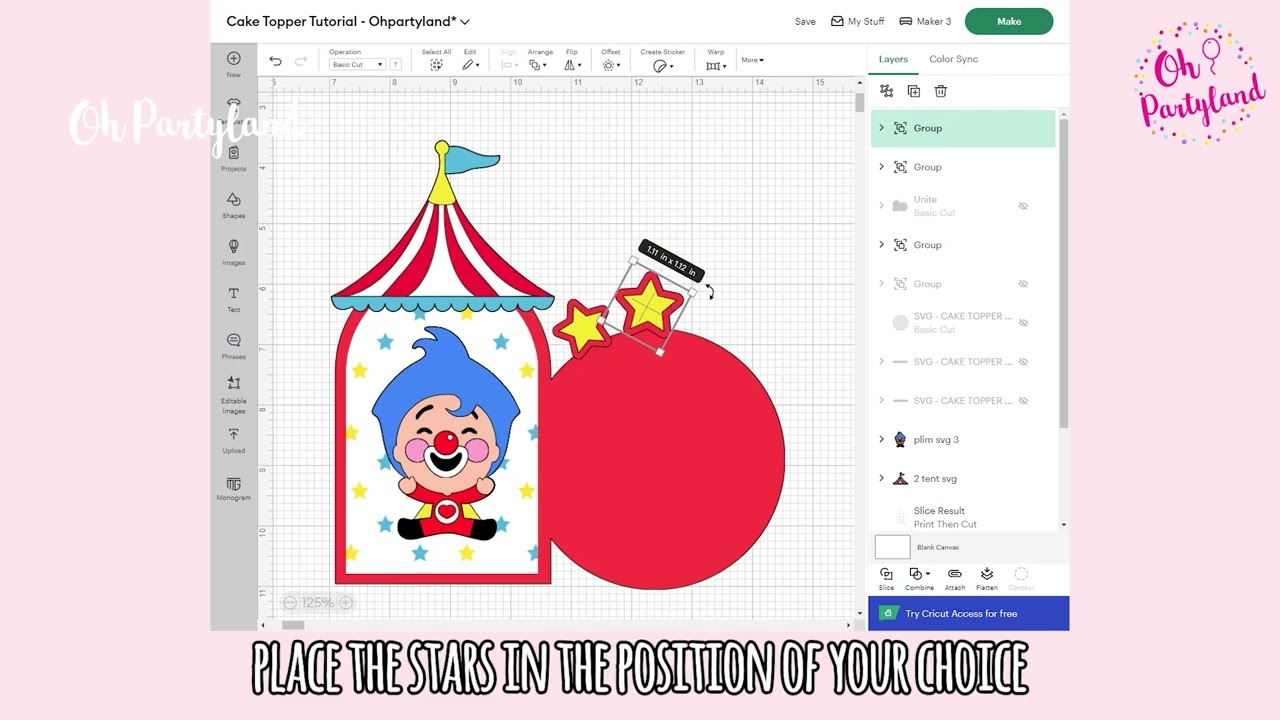Expand the highlighted top Group layer
1280x720 pixels.
(881, 128)
